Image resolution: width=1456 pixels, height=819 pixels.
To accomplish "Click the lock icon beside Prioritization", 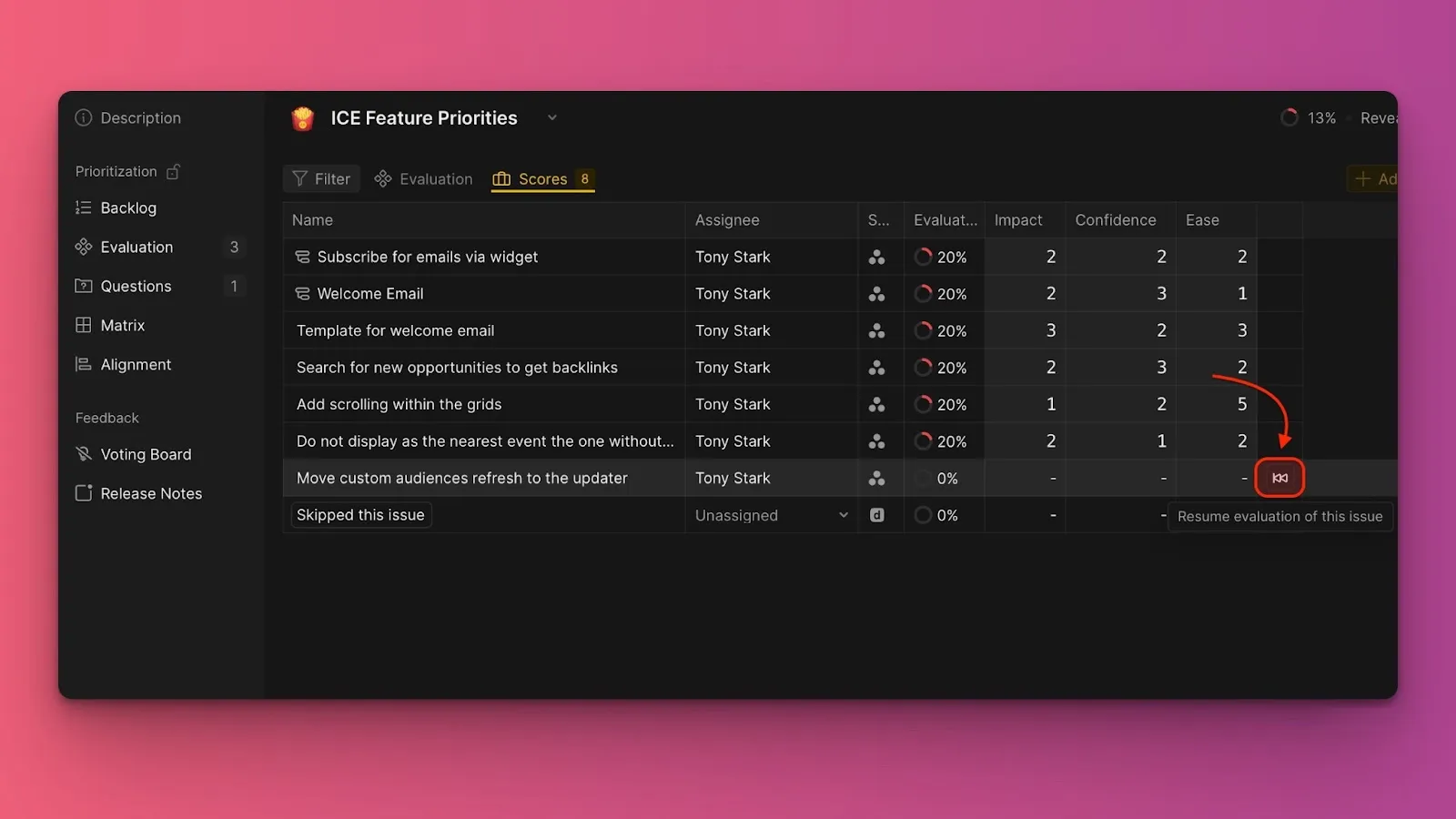I will pos(174,171).
